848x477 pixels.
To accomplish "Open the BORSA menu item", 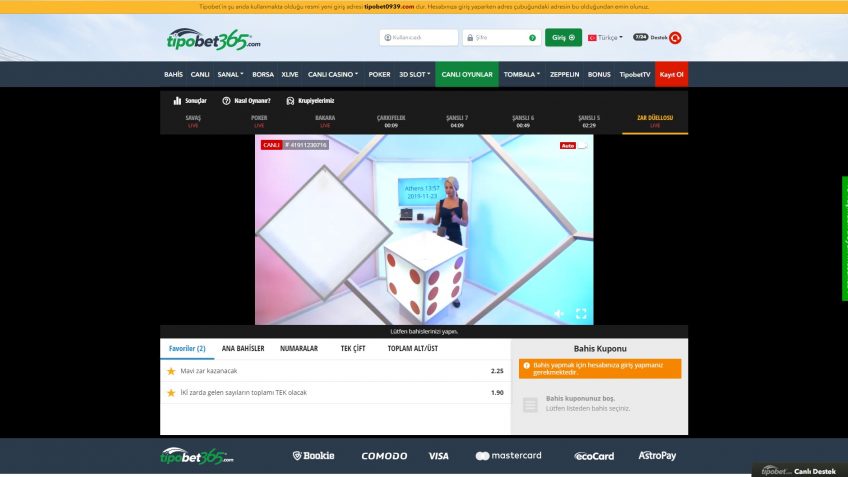I will pos(263,75).
